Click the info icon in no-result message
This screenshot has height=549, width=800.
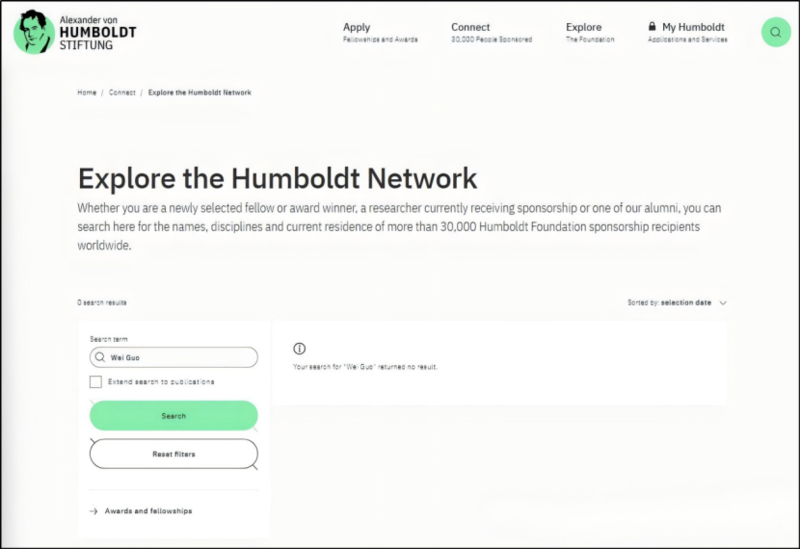tap(299, 348)
